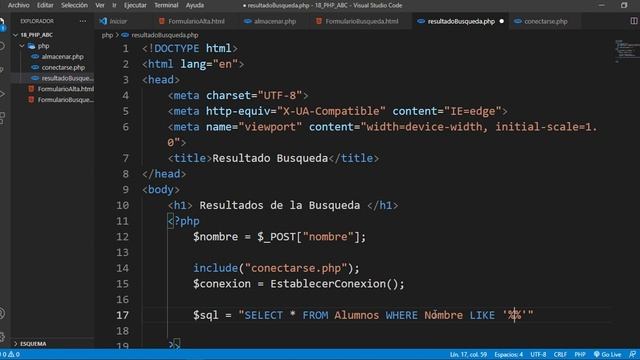Open the Source Control activity icon

click(x=2, y=70)
